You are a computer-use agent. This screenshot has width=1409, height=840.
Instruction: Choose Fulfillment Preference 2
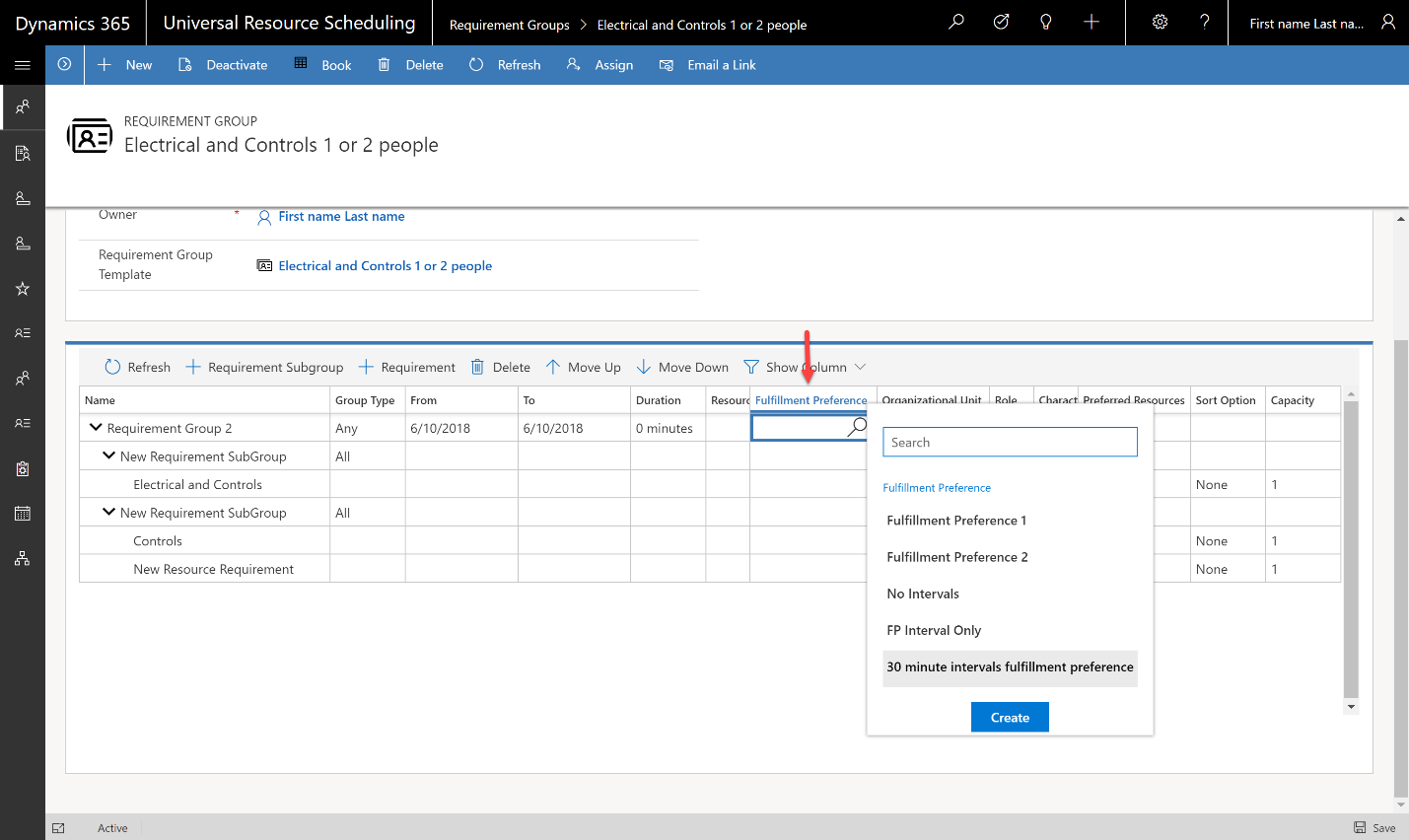(x=1010, y=557)
